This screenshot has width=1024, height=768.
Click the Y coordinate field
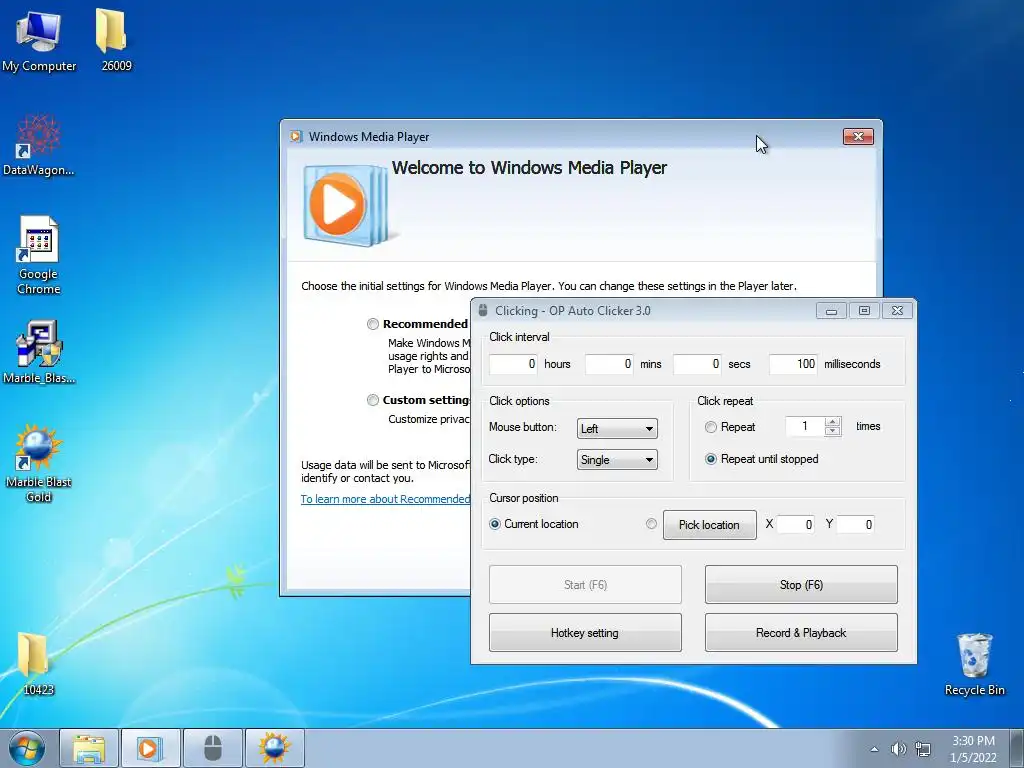(x=855, y=524)
